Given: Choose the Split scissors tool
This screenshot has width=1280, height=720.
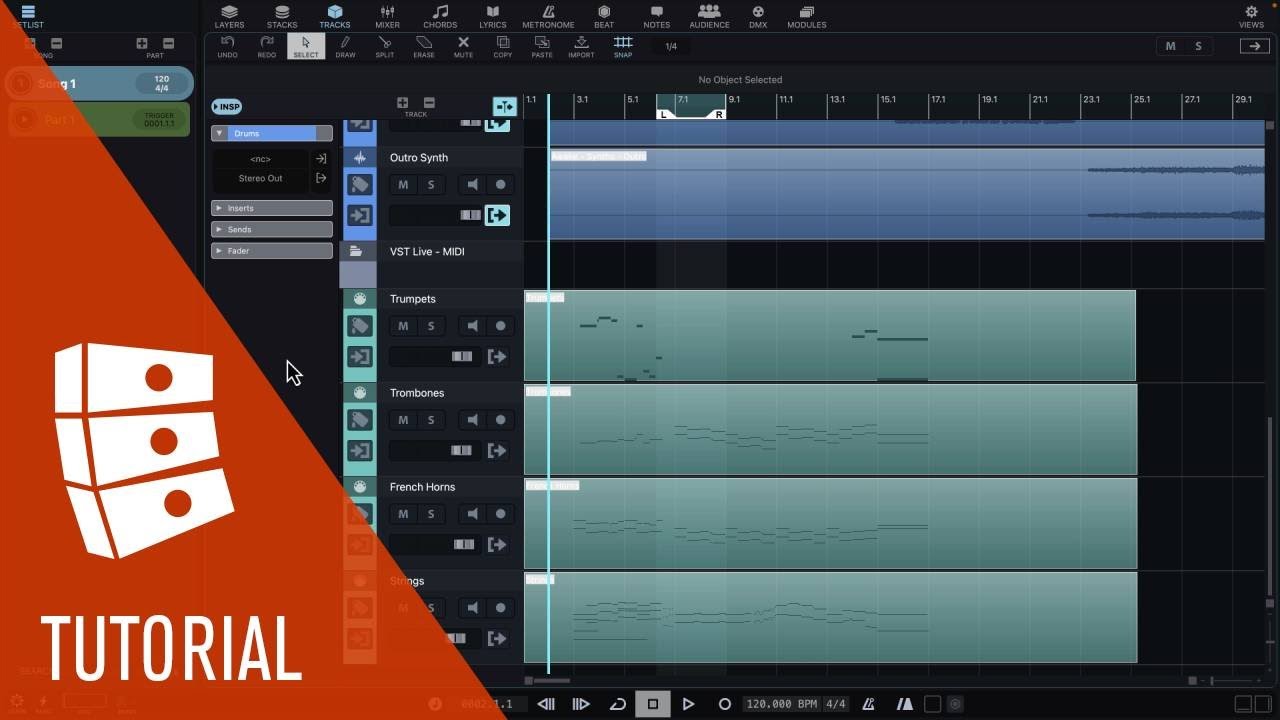Looking at the screenshot, I should pyautogui.click(x=385, y=46).
